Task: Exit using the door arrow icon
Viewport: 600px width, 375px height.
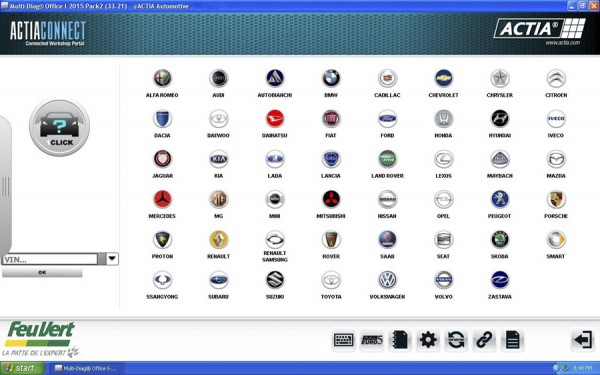Action: click(x=582, y=340)
